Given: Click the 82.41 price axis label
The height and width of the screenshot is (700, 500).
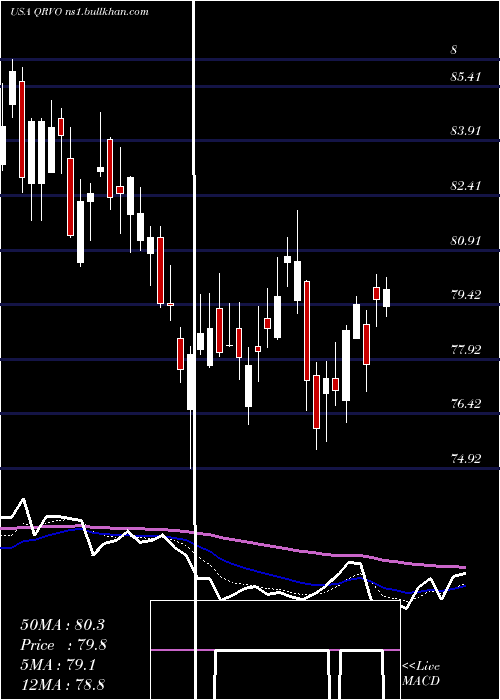Looking at the screenshot, I should (x=466, y=186).
